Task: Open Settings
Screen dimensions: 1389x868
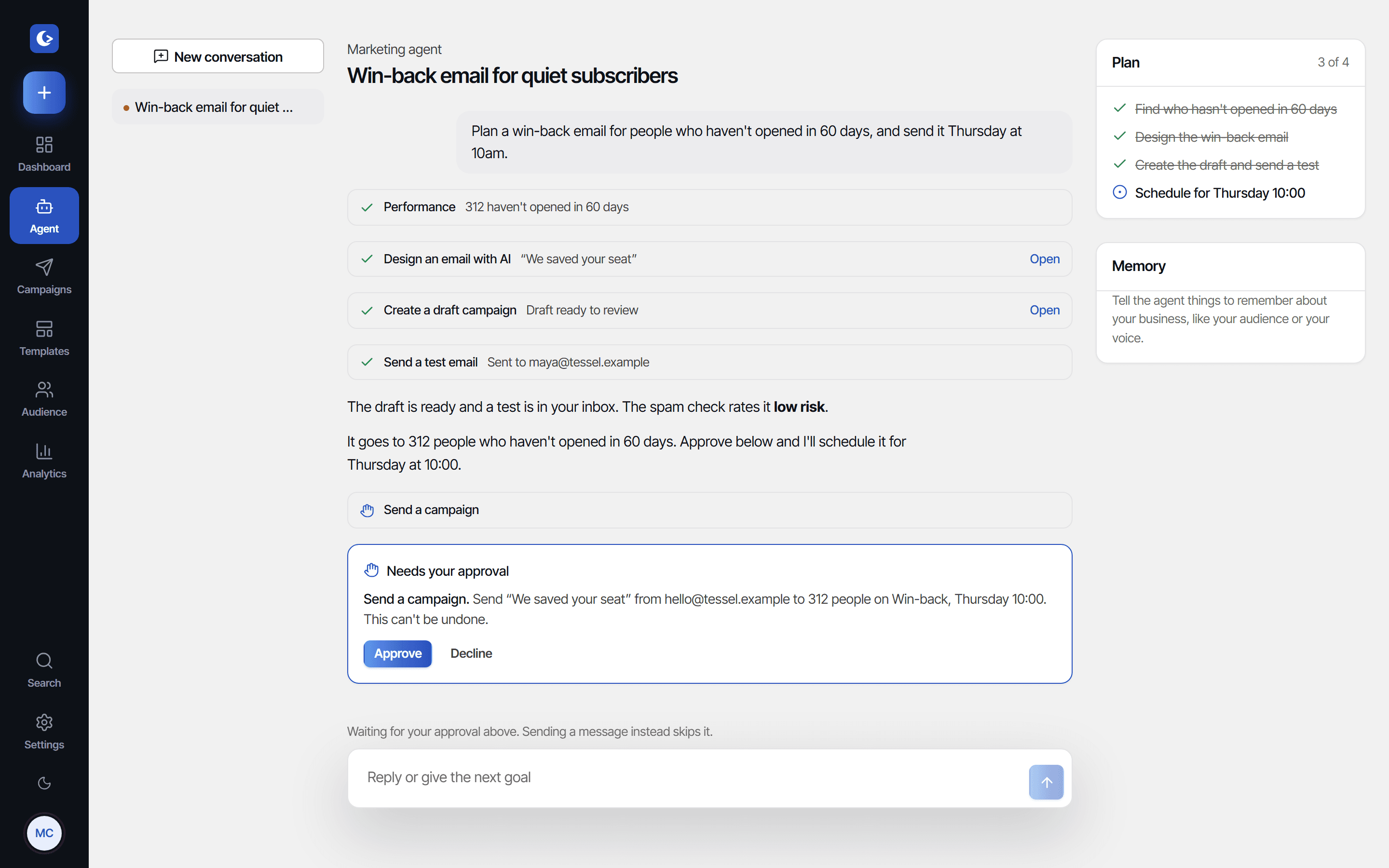Action: click(x=44, y=732)
